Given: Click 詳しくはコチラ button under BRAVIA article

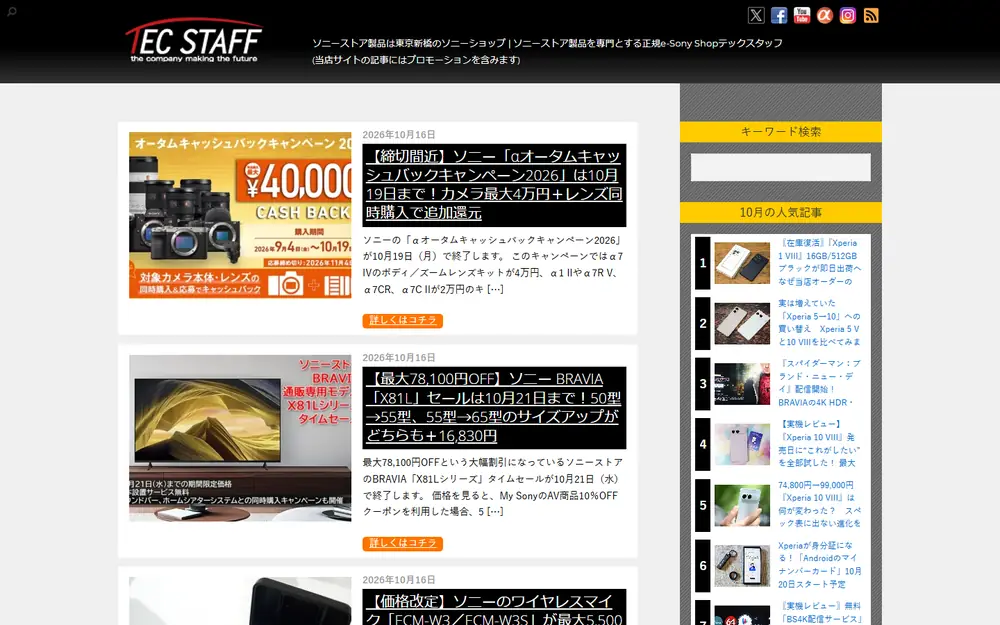Looking at the screenshot, I should tap(402, 543).
